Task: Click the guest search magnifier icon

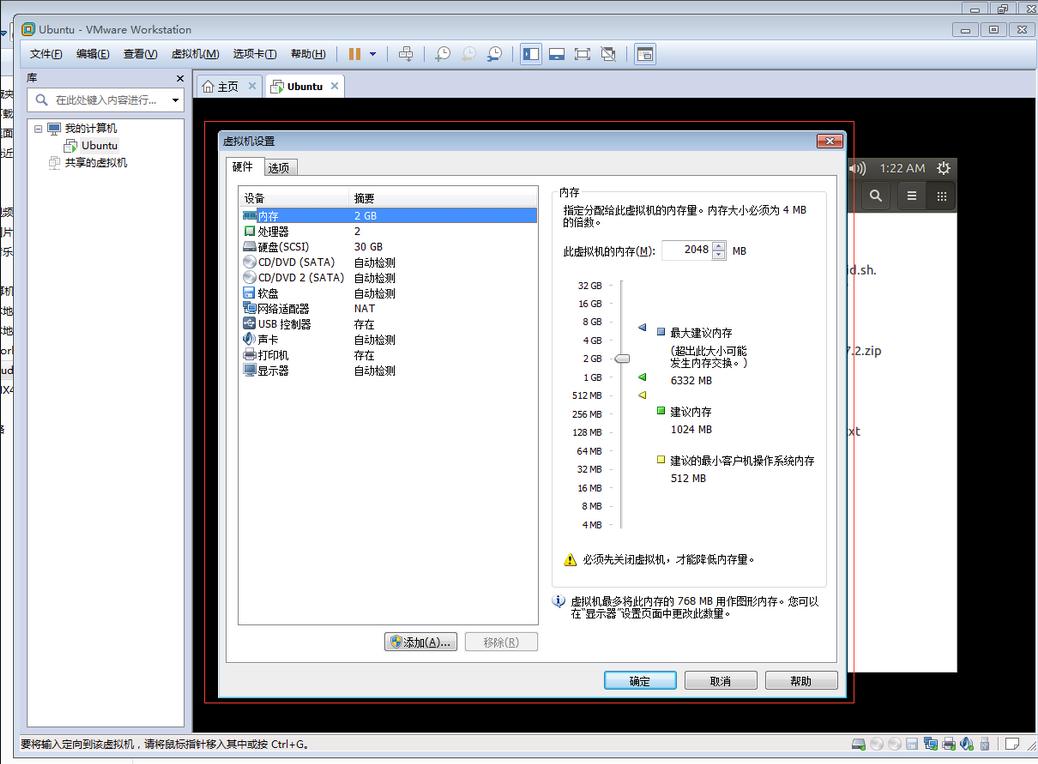Action: click(x=876, y=196)
